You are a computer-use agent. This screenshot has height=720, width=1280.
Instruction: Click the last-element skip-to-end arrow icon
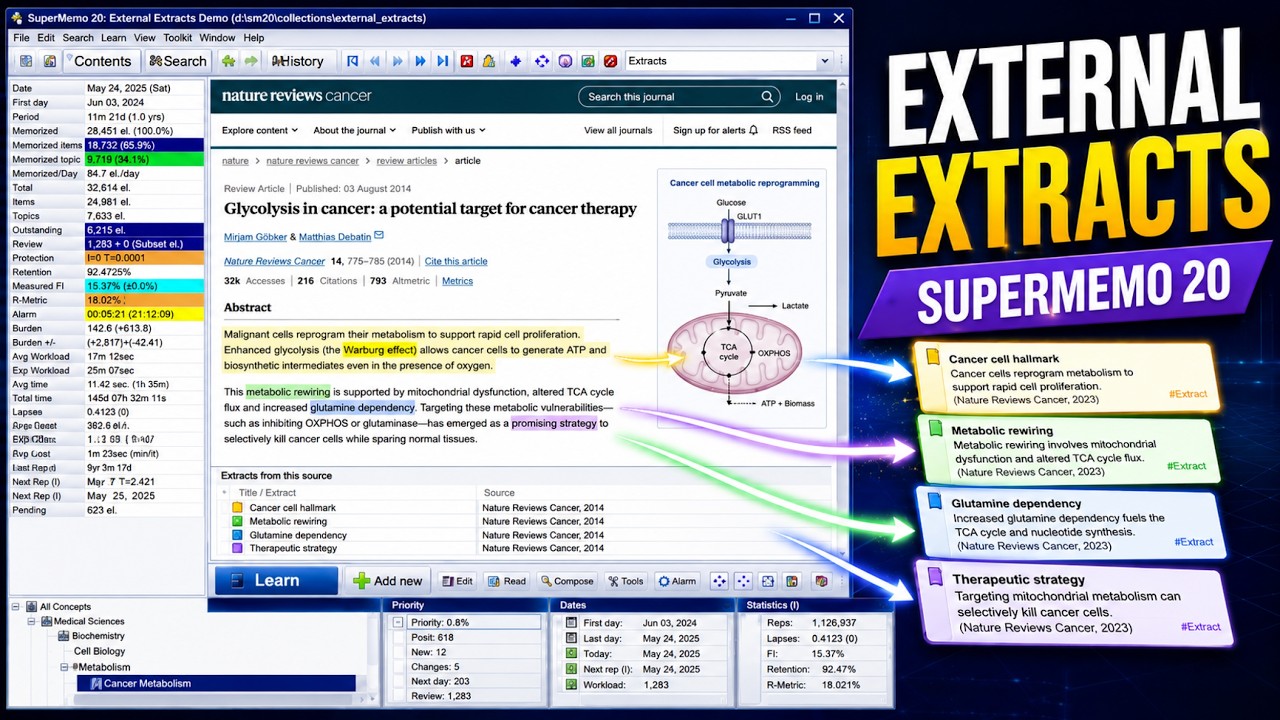tap(443, 61)
